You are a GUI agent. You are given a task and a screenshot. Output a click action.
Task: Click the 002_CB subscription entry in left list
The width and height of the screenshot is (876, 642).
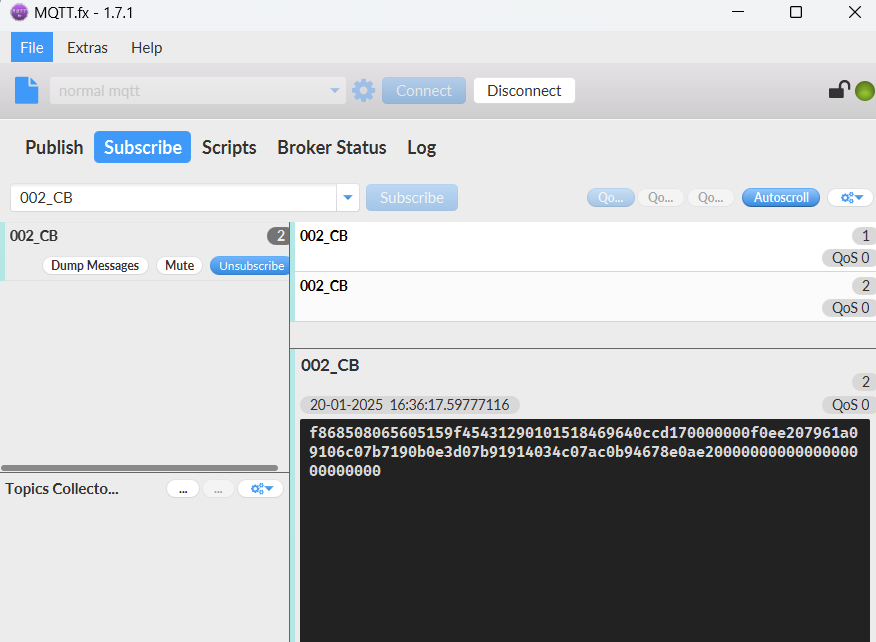[x=146, y=251]
